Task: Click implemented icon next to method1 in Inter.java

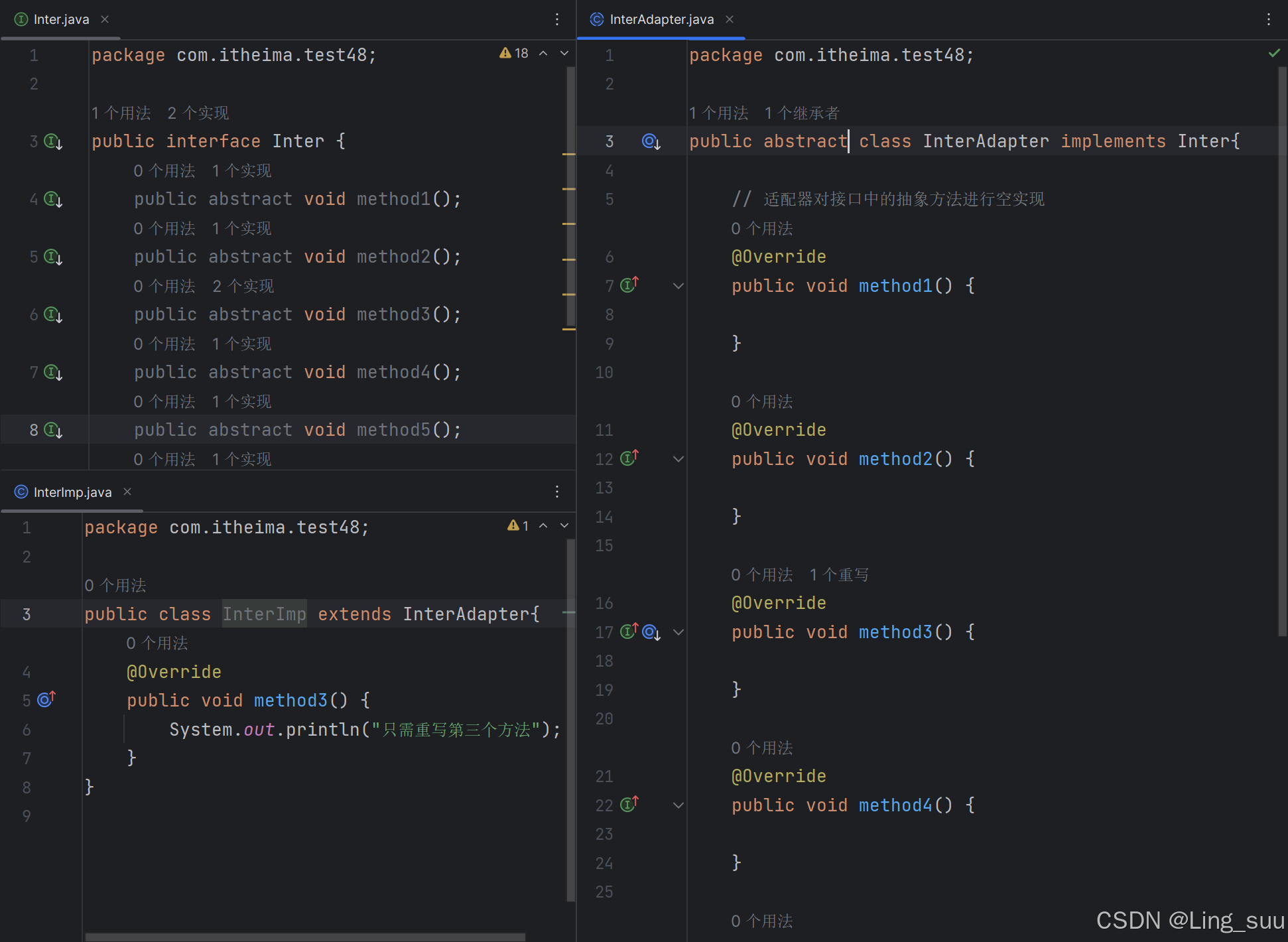Action: coord(53,200)
